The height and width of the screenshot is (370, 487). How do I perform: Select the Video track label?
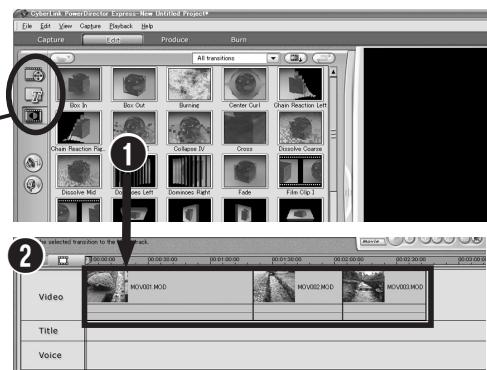(x=51, y=297)
